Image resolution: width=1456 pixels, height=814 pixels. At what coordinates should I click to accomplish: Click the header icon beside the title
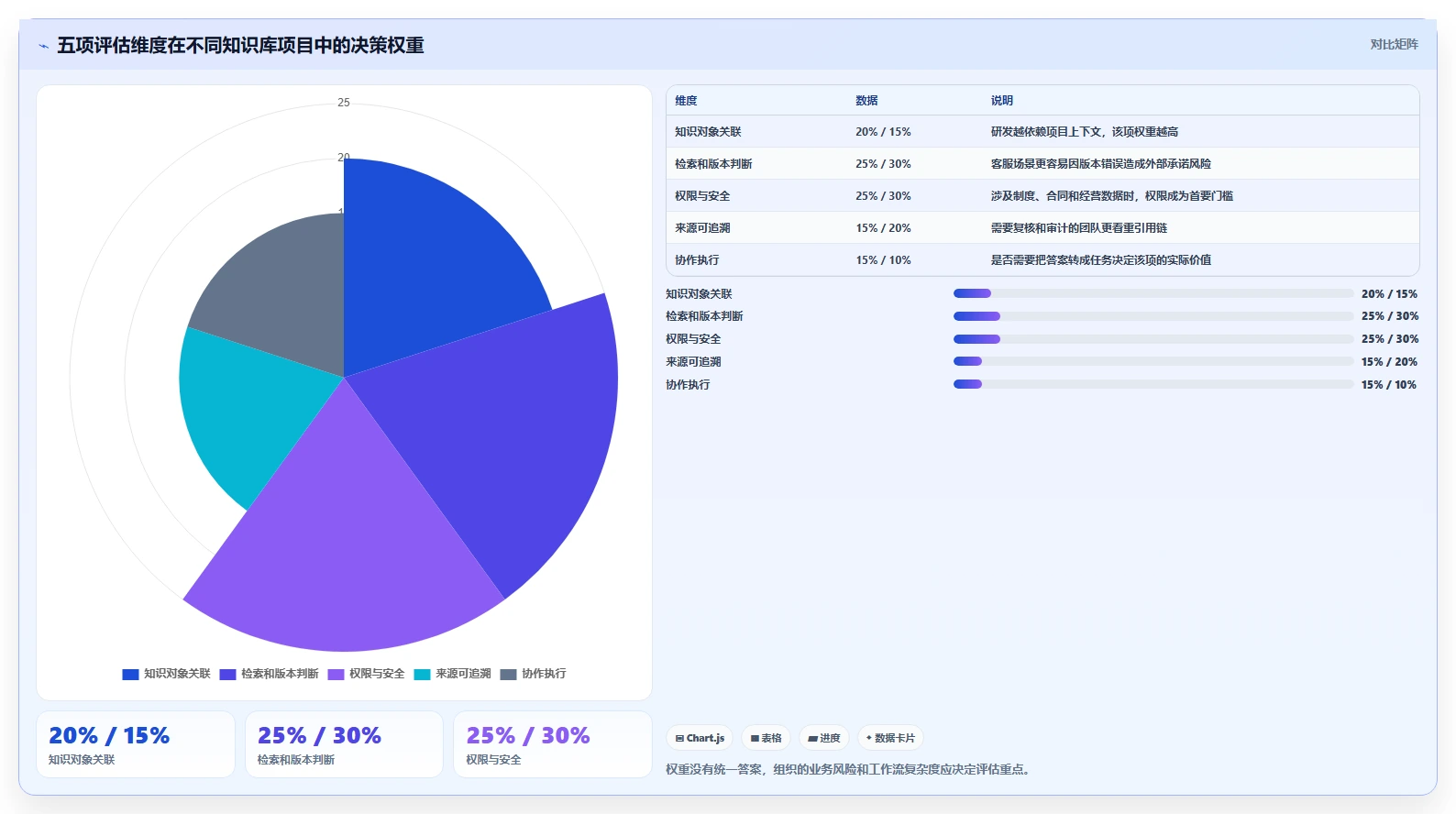pyautogui.click(x=43, y=46)
